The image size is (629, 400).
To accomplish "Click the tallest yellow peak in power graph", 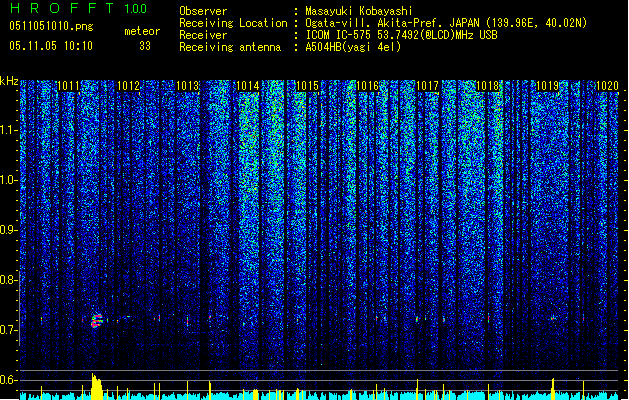I will point(96,386).
